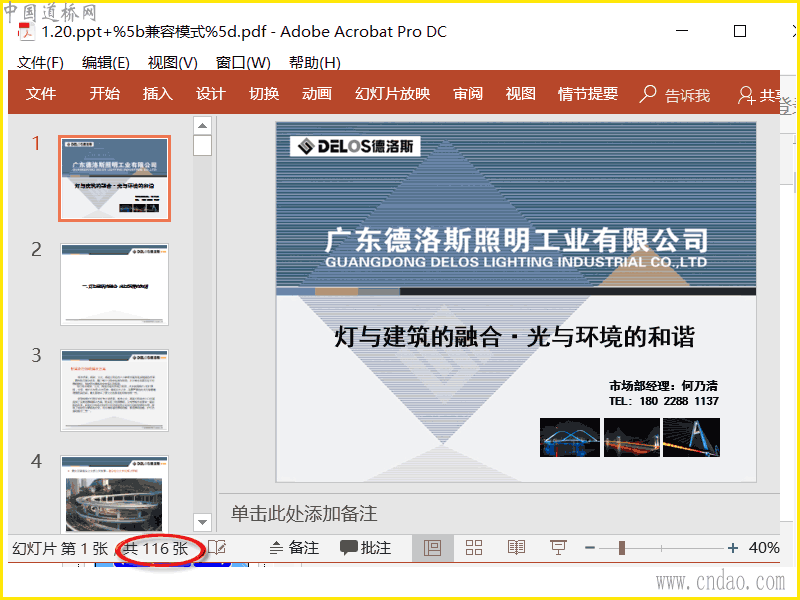Click the DELOS德洛斯 logo on slide

pos(355,146)
